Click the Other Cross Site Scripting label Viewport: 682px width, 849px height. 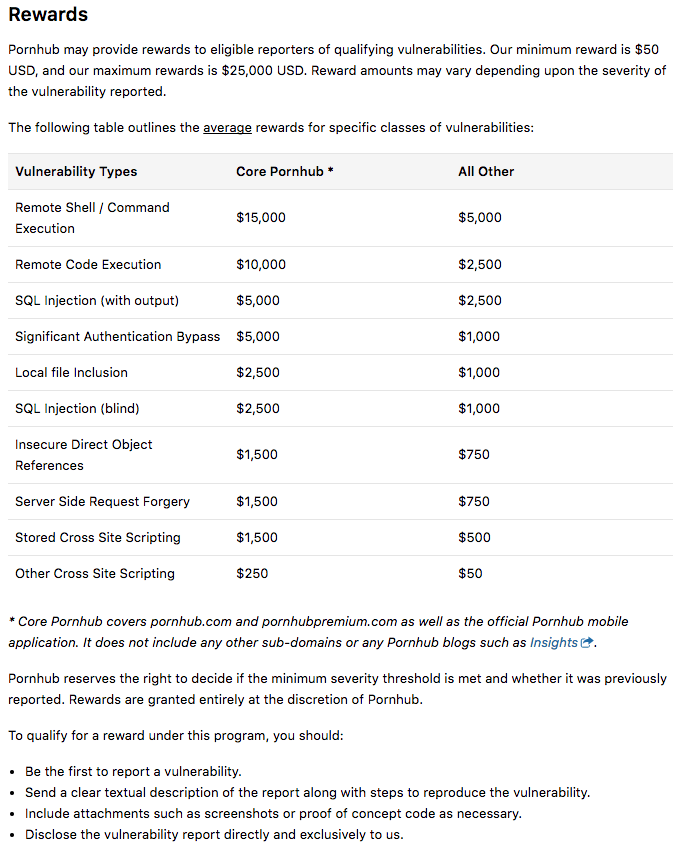point(95,573)
